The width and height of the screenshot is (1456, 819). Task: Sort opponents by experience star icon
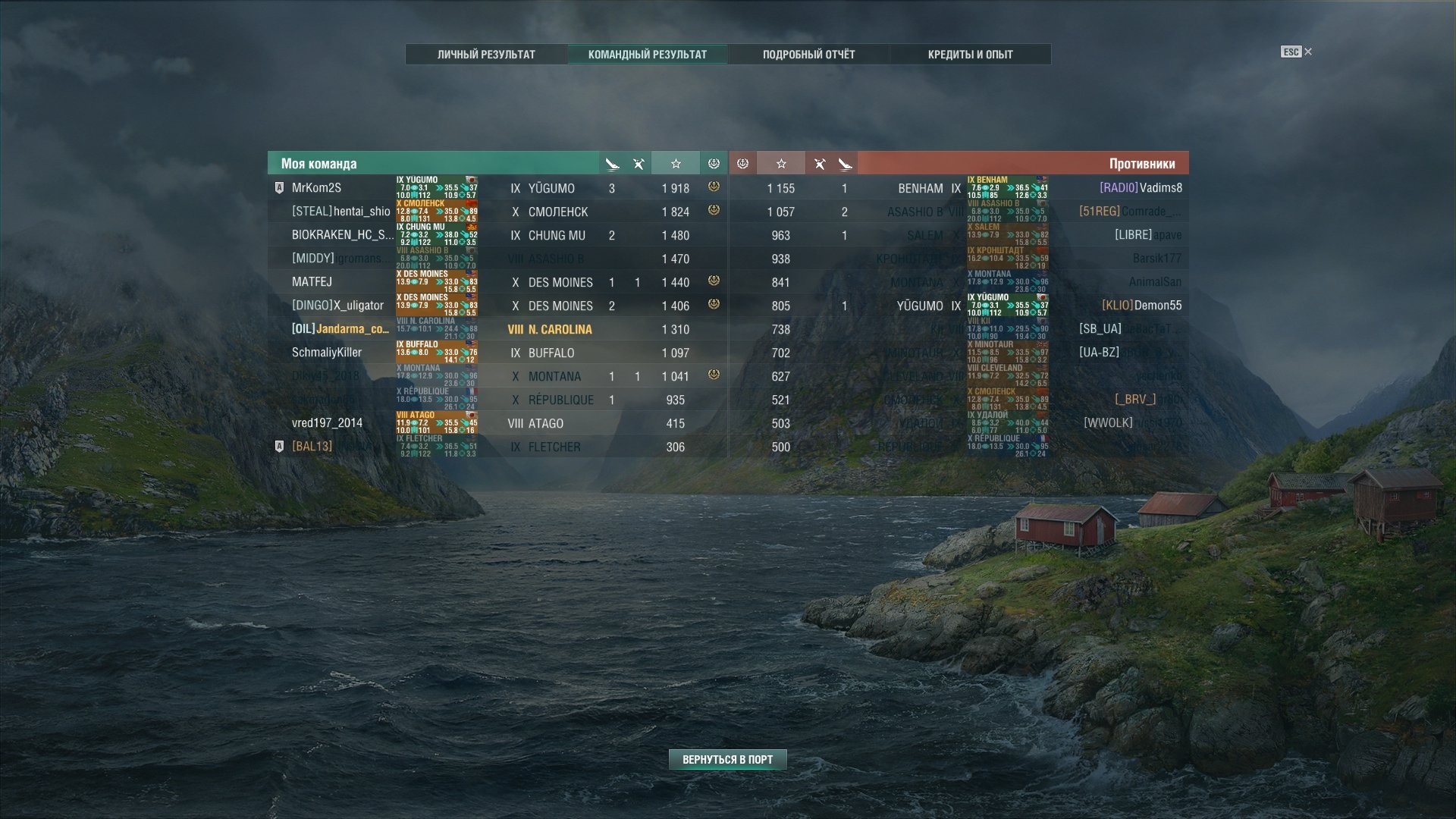pos(781,164)
